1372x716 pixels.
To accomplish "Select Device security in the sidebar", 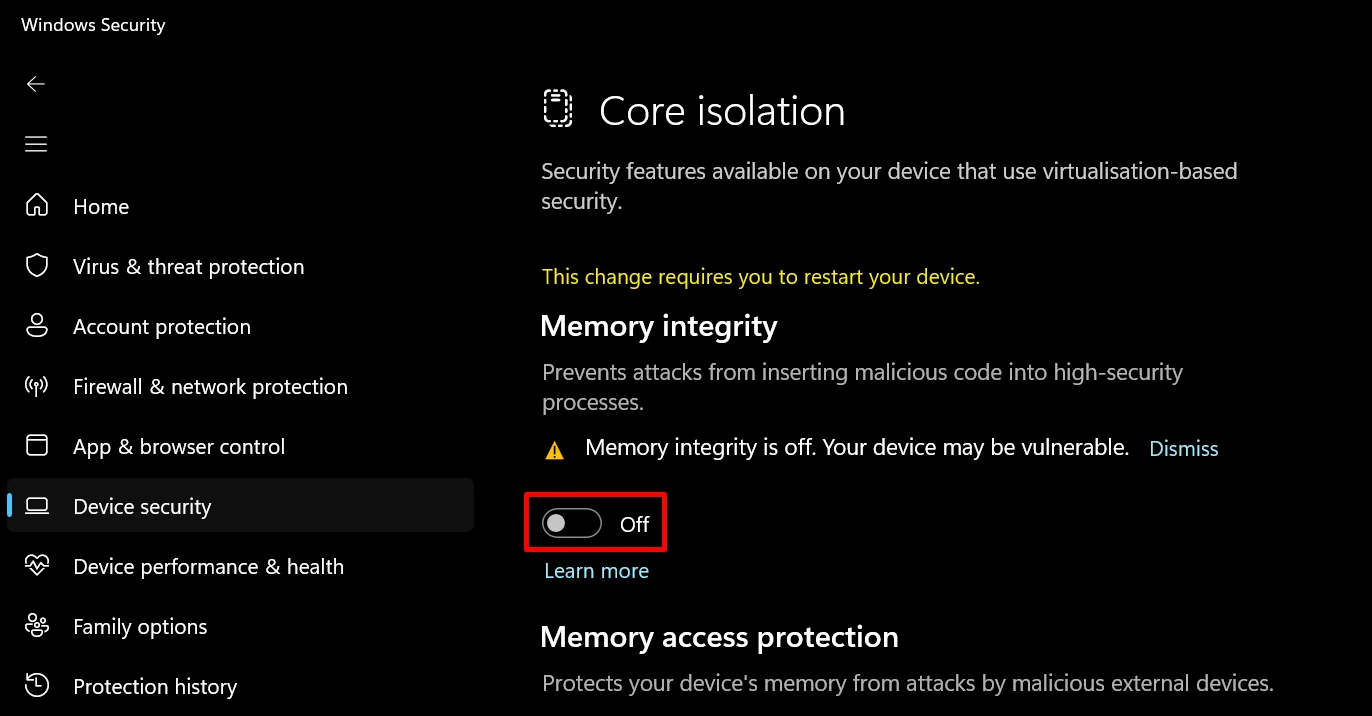I will pyautogui.click(x=141, y=506).
